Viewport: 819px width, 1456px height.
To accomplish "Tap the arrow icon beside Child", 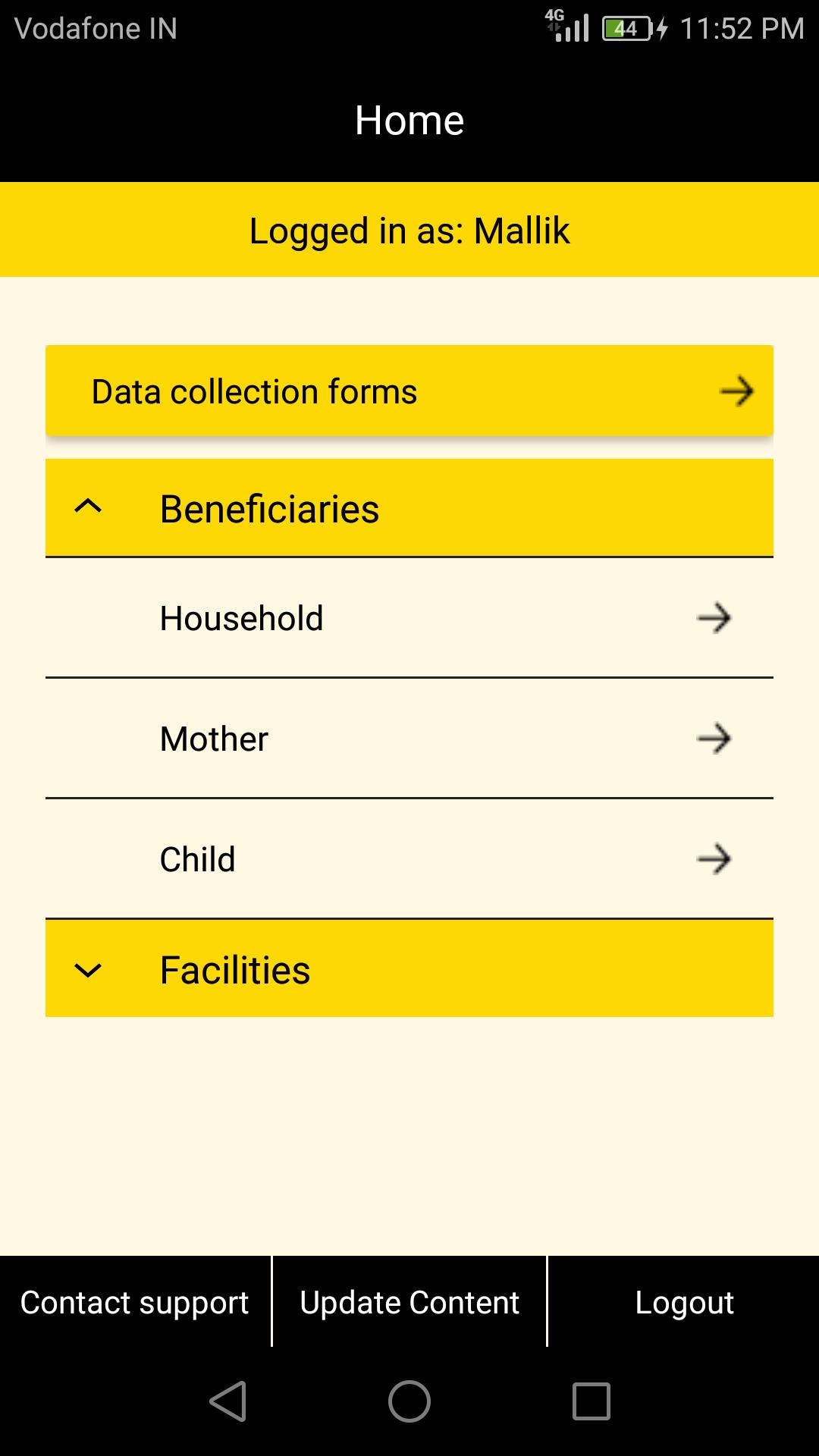I will 714,859.
